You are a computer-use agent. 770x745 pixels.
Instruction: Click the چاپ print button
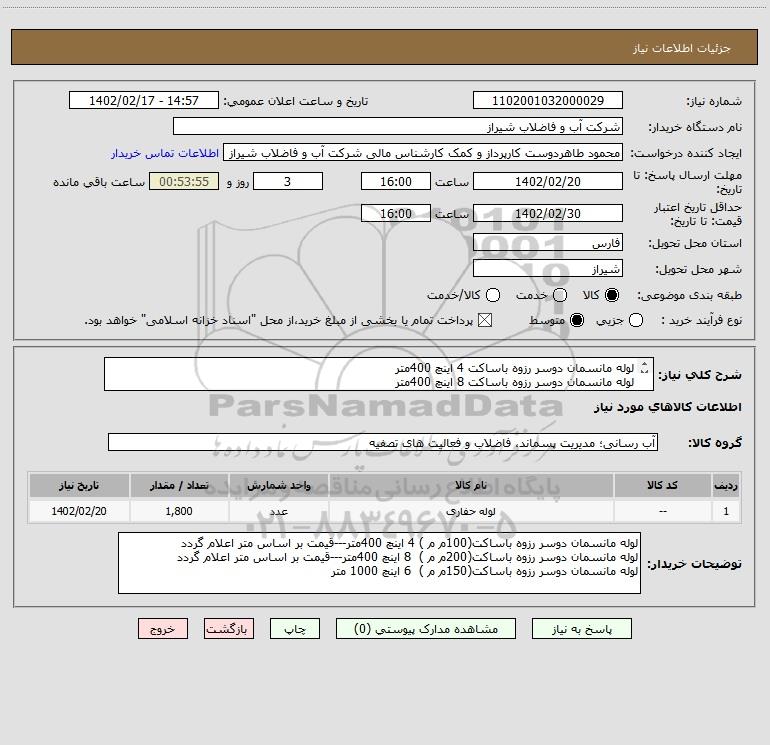click(x=295, y=629)
